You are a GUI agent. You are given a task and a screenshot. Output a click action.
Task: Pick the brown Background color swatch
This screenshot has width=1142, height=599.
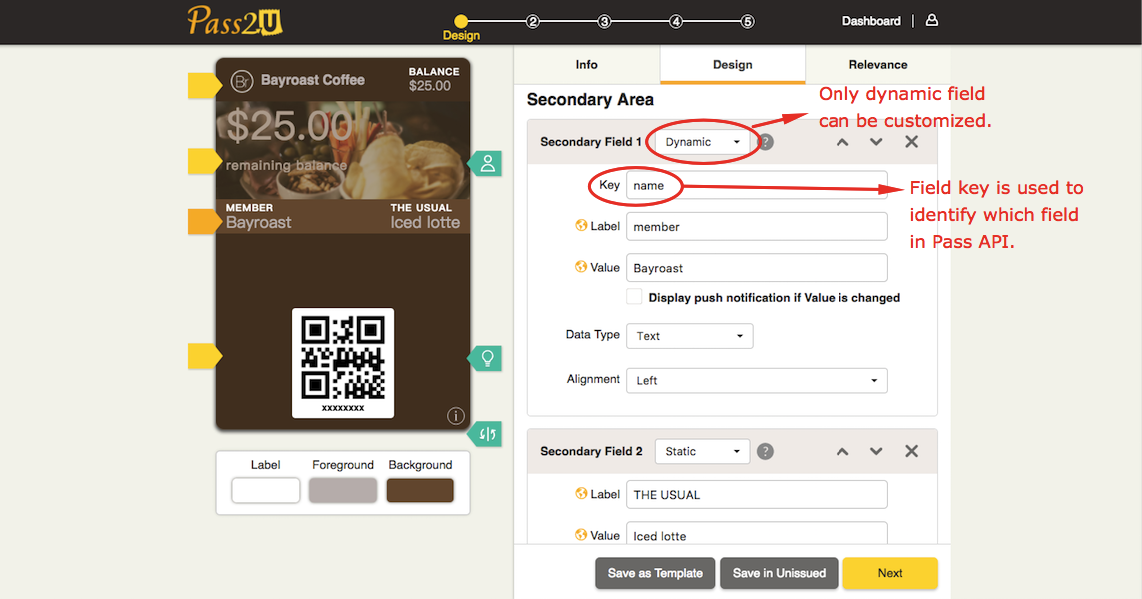click(x=420, y=490)
